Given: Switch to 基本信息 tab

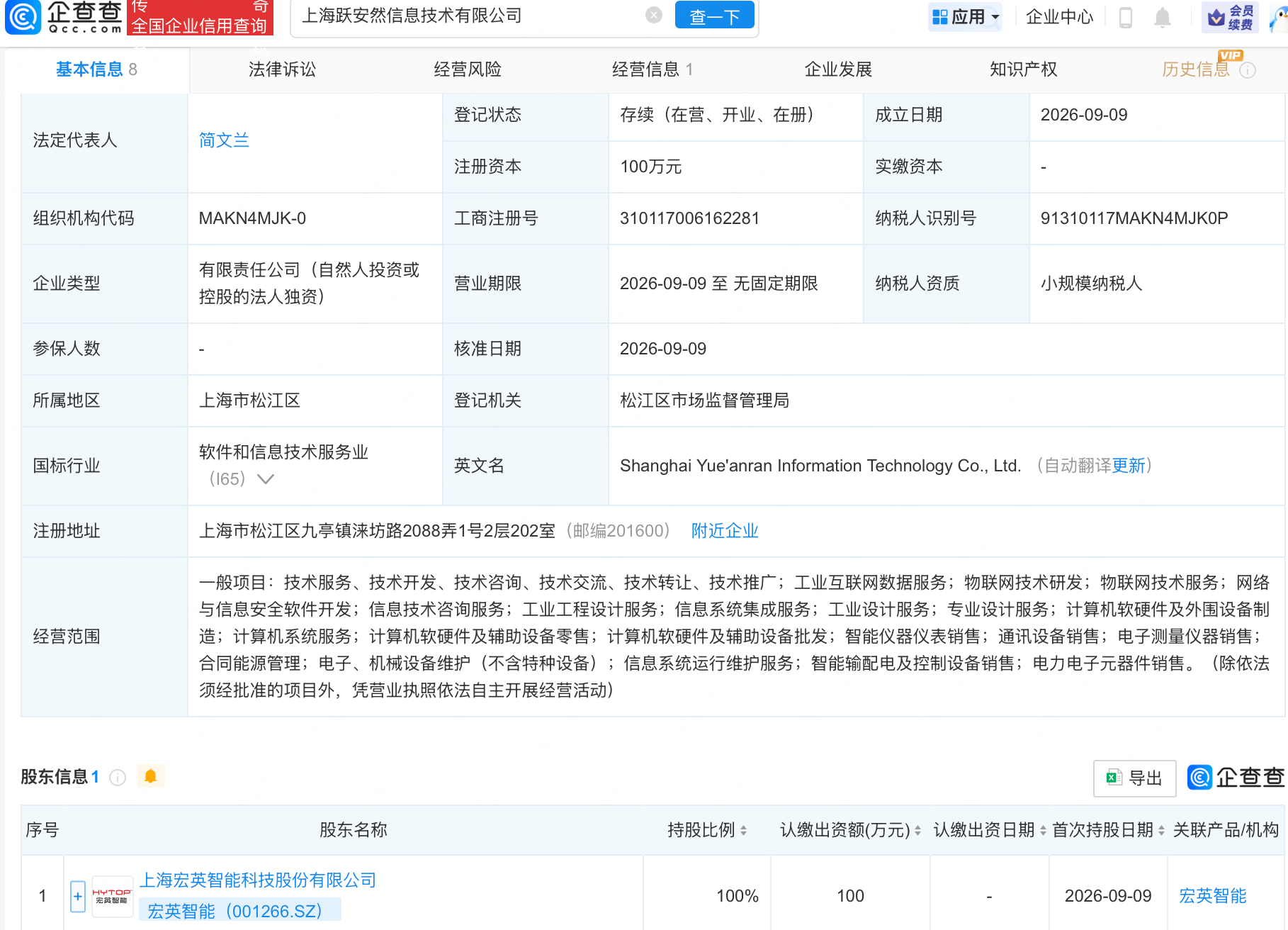Looking at the screenshot, I should coord(96,69).
